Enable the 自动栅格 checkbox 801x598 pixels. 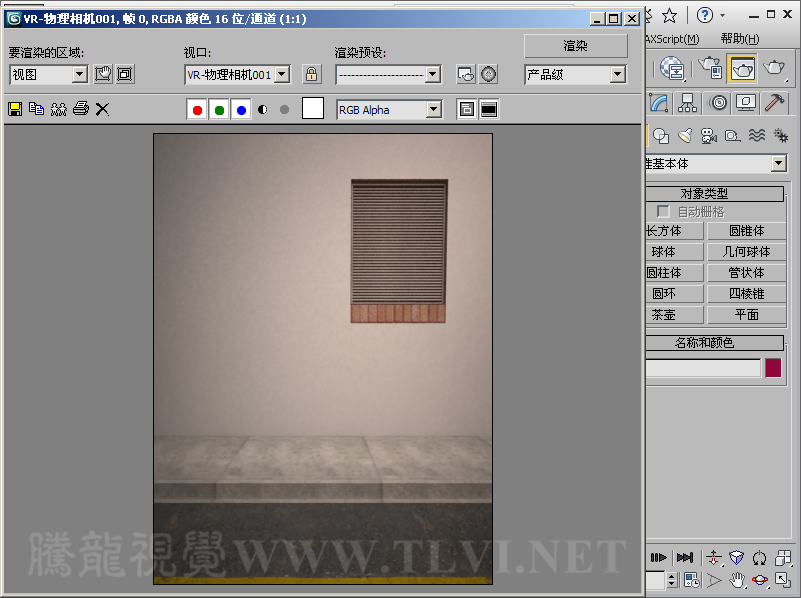(663, 212)
